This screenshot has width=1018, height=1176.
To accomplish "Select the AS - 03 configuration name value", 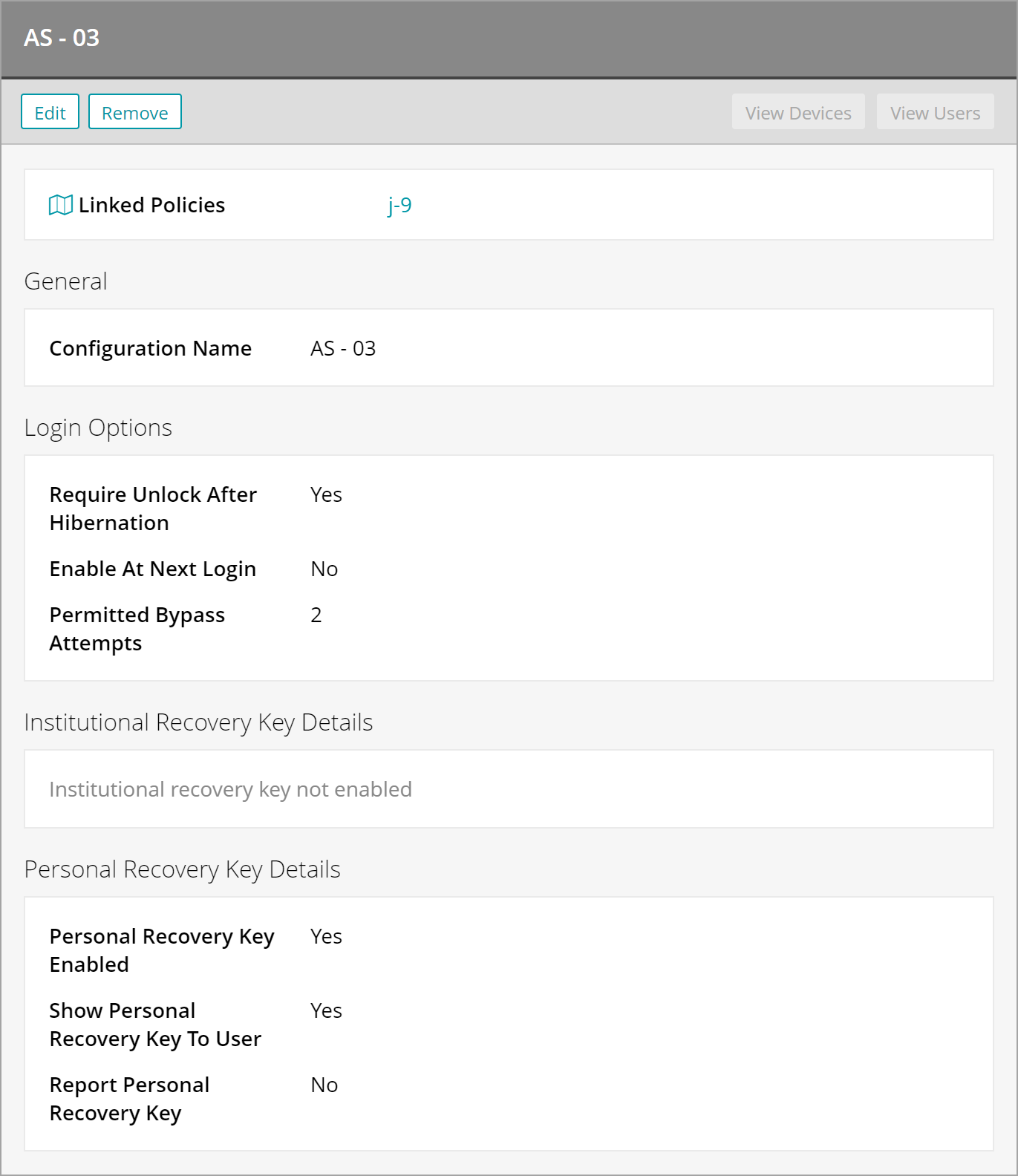I will point(343,348).
